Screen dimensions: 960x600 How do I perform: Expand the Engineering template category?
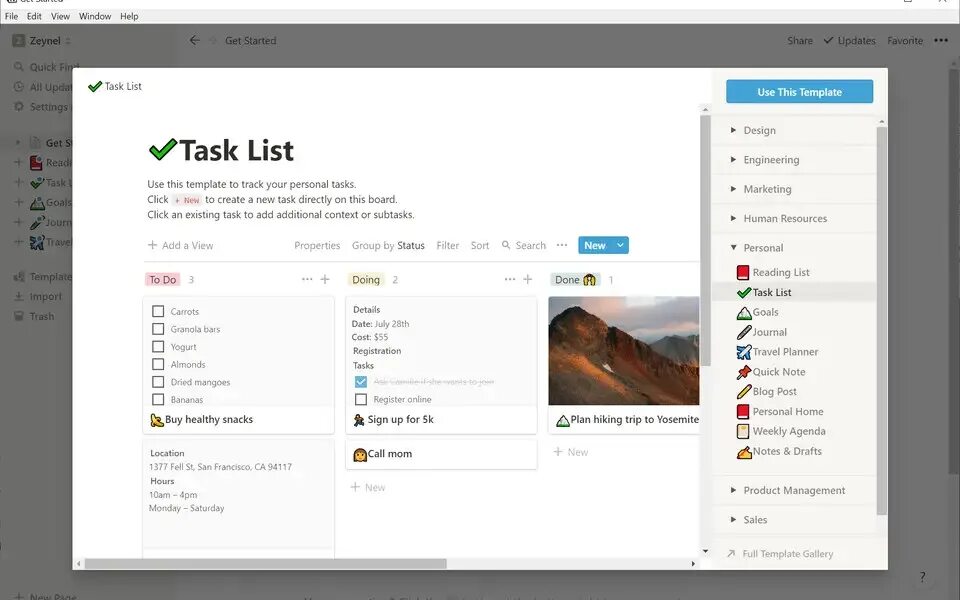(733, 159)
